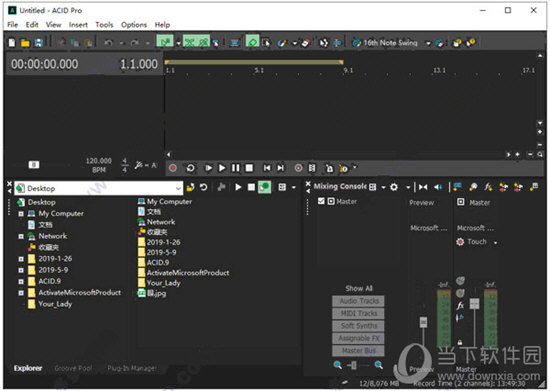
Task: Open the View menu
Action: 53,25
